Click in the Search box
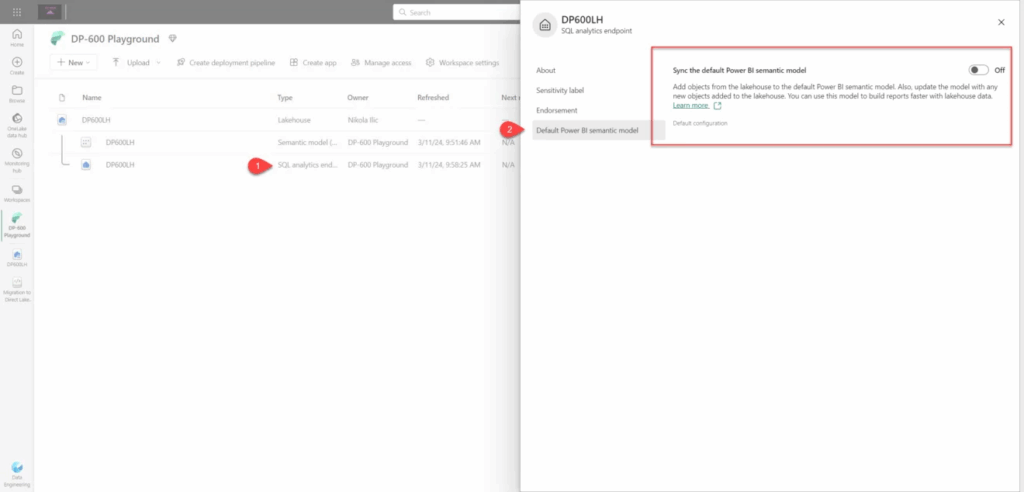Screen dimensions: 1024x492 (x=456, y=12)
